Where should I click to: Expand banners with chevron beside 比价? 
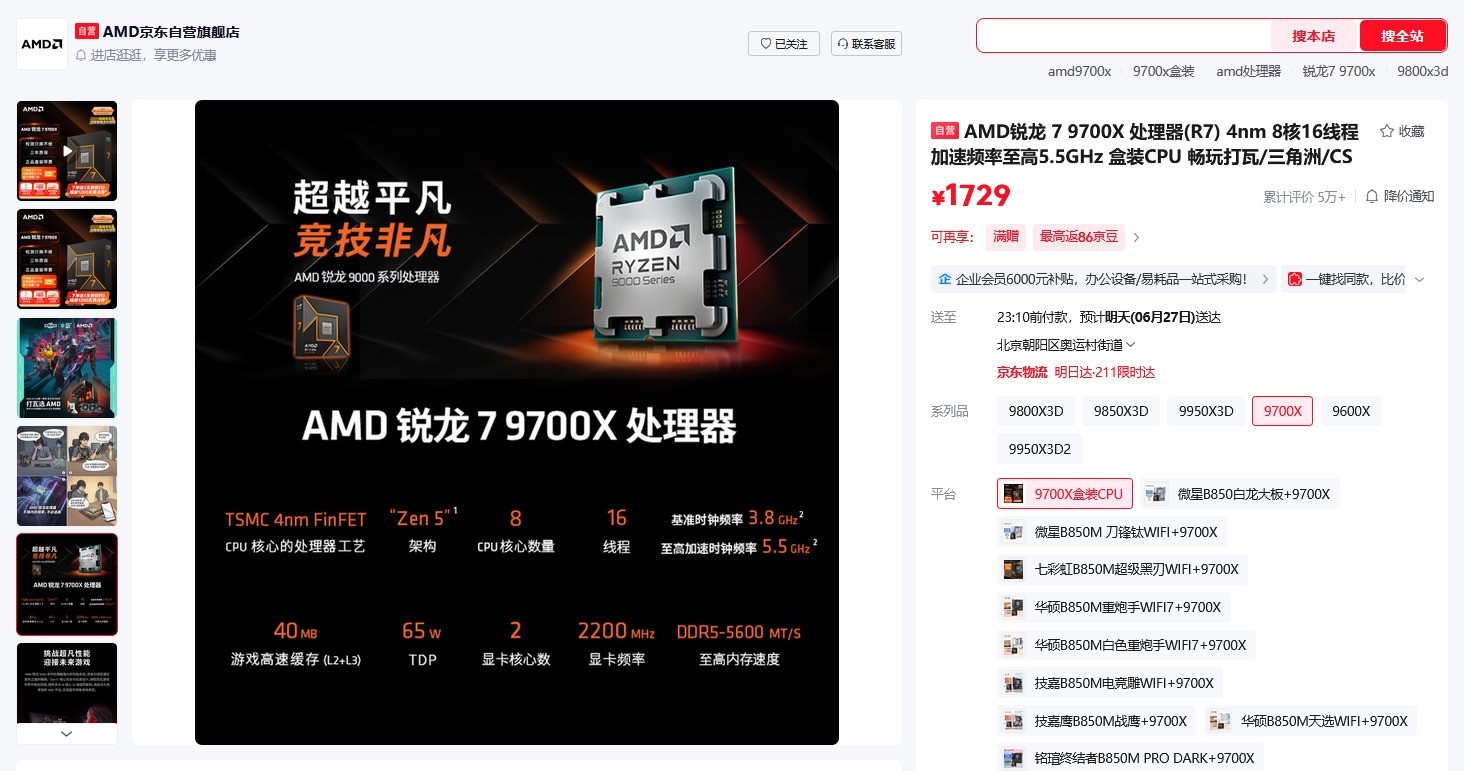pos(1419,279)
